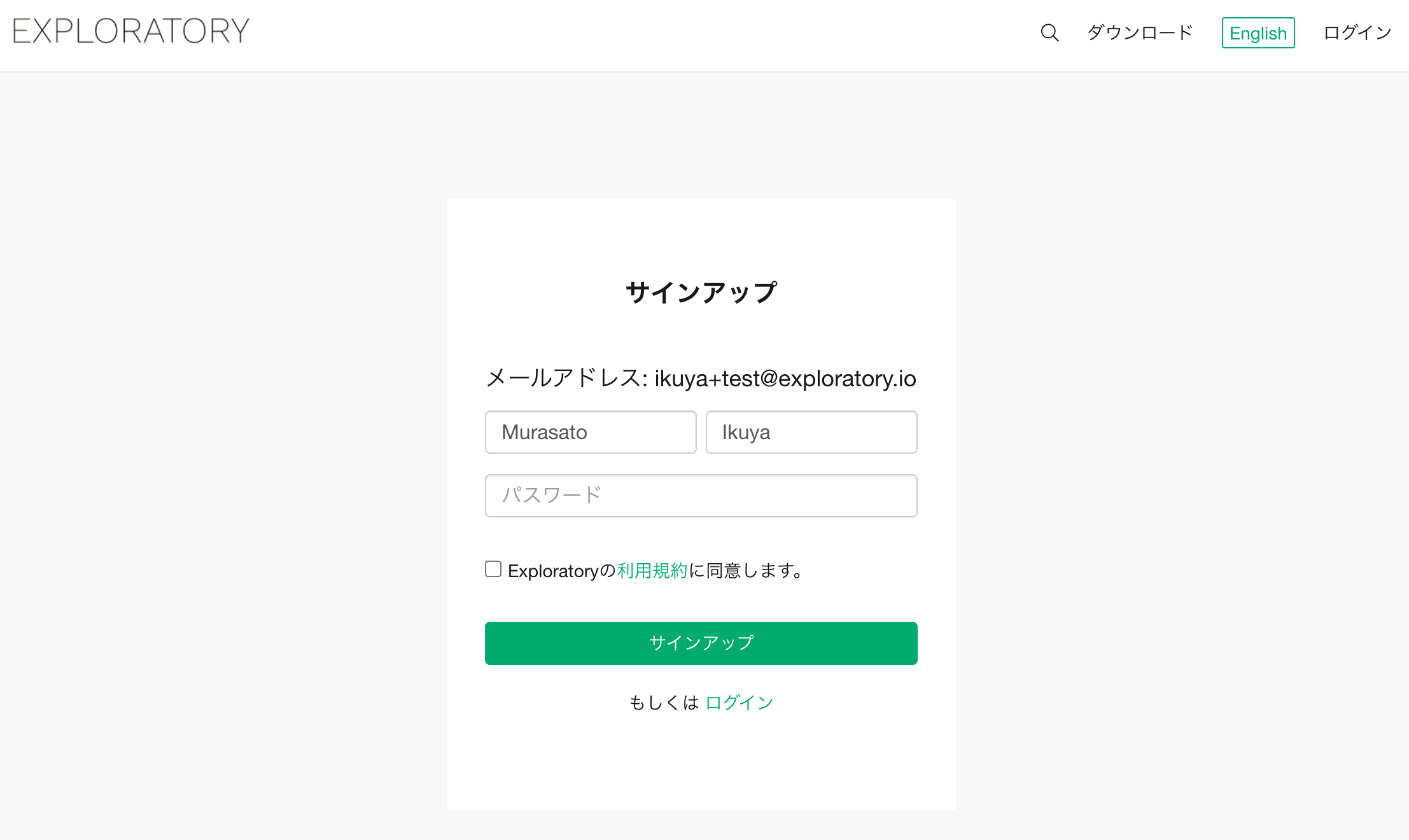Click empty white space inside the signup card
Viewport: 1409px width, 840px height.
coord(701,764)
